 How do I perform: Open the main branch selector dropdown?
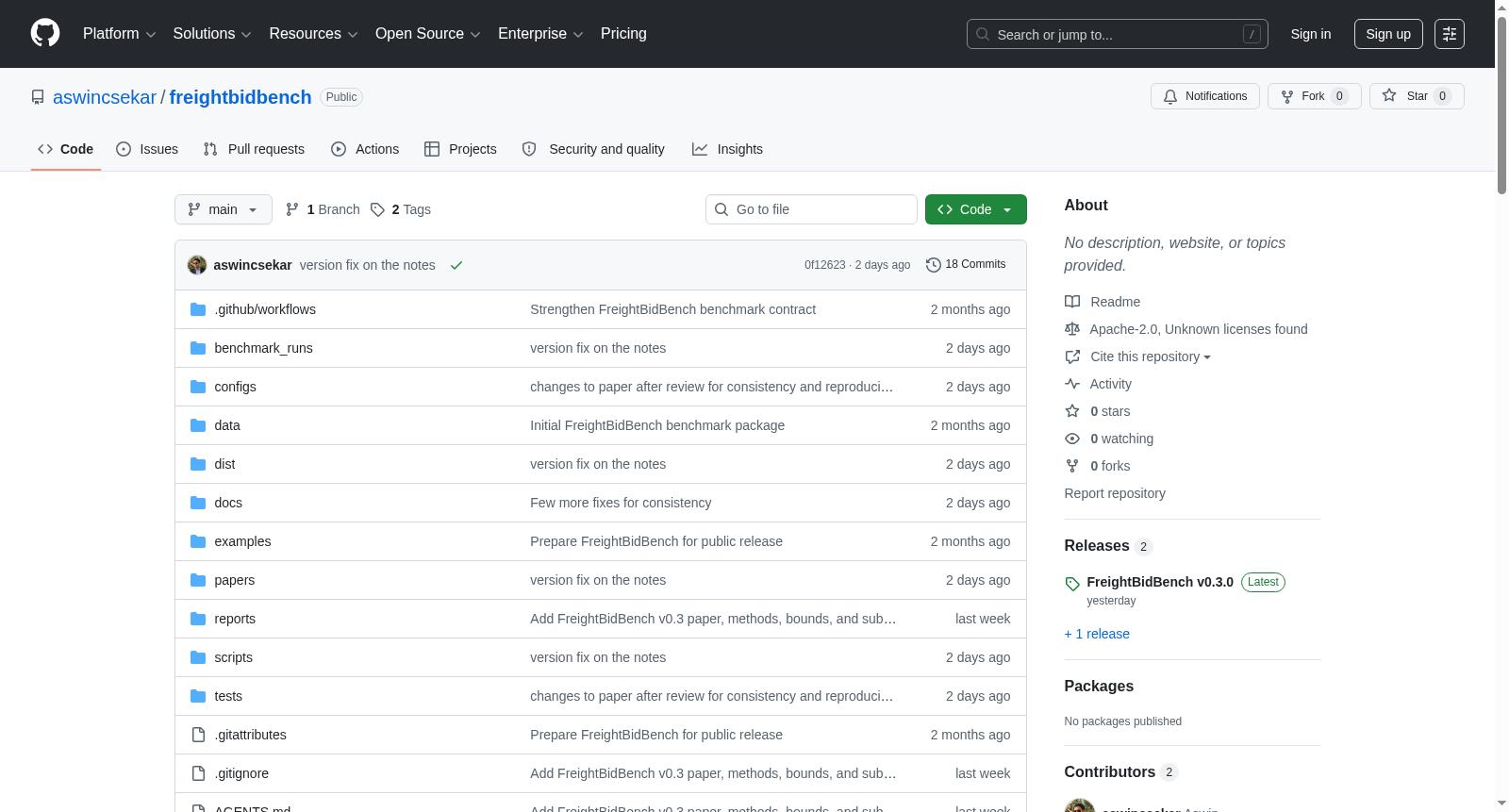[x=224, y=209]
